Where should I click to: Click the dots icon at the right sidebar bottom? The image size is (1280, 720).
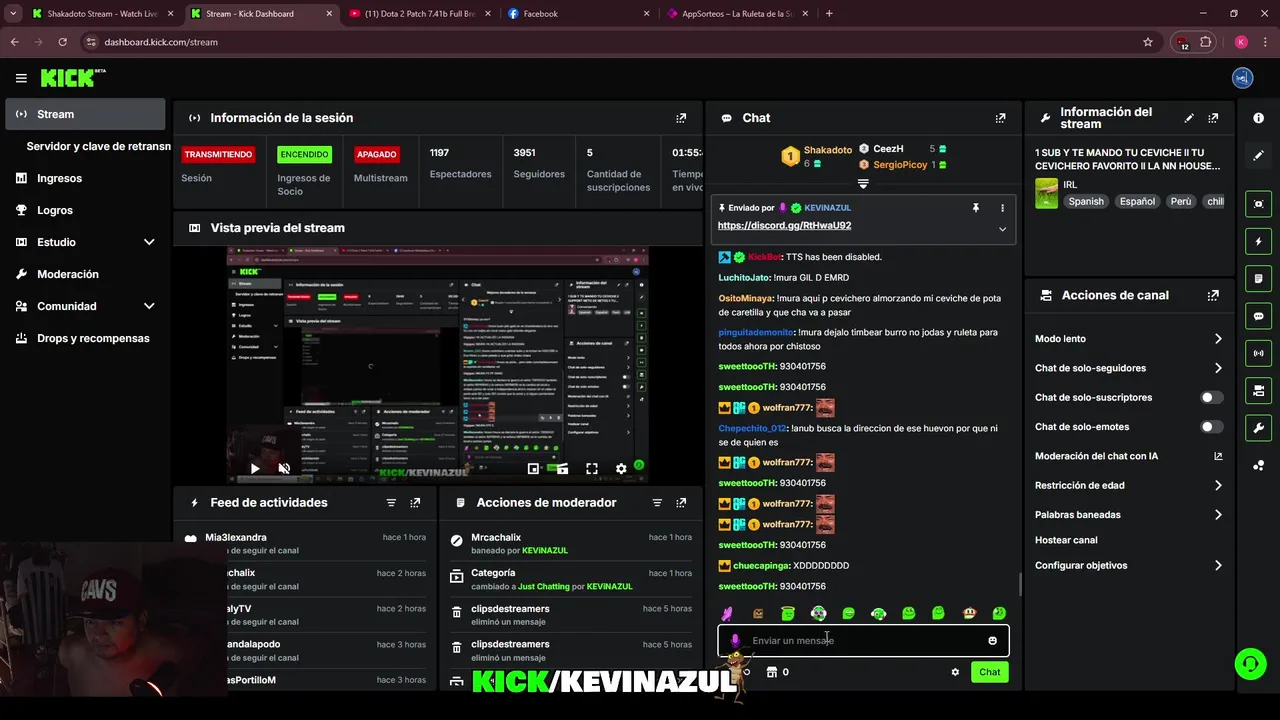(x=1258, y=465)
